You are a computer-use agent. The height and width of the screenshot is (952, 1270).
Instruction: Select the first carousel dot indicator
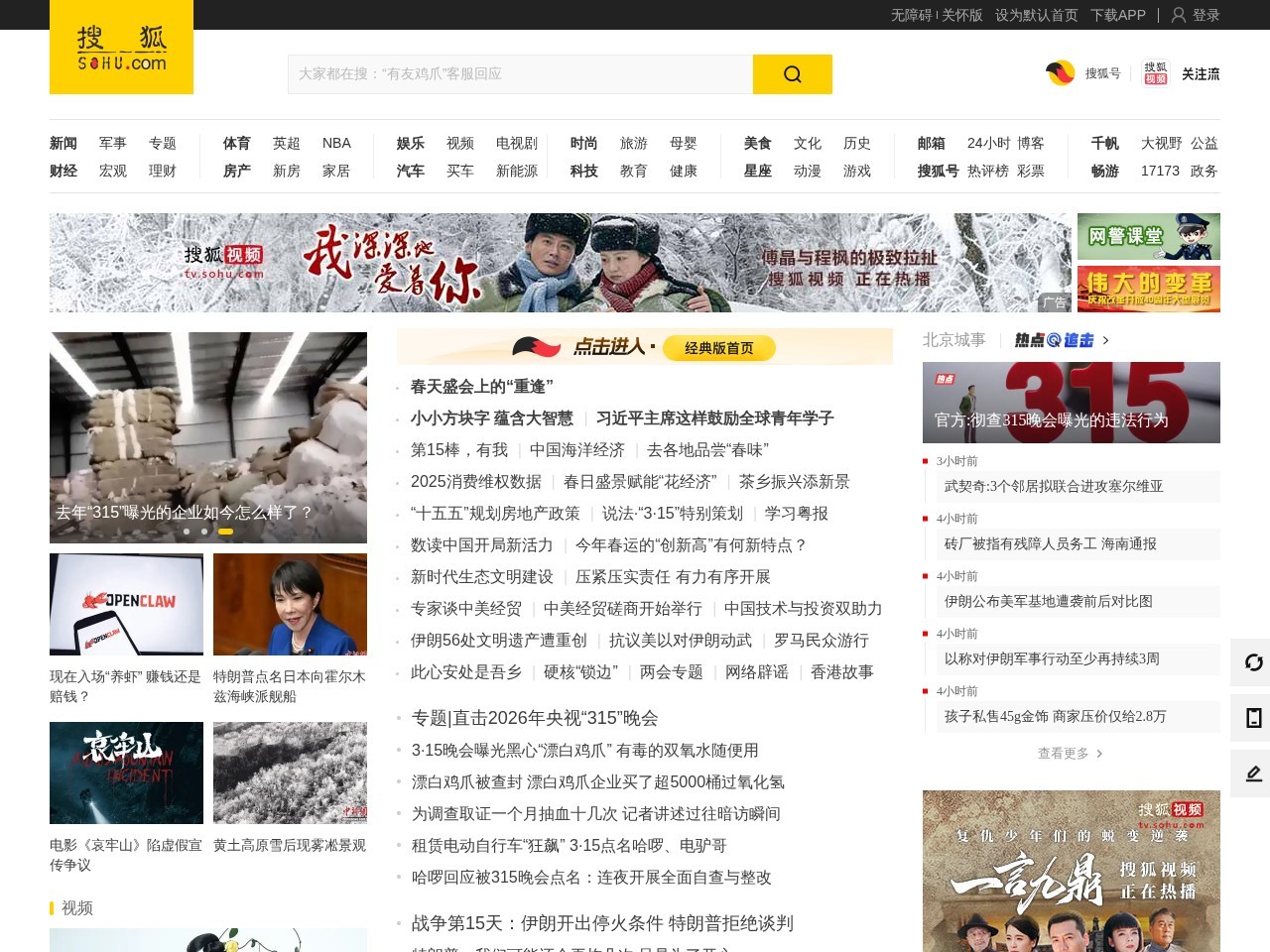pyautogui.click(x=187, y=532)
